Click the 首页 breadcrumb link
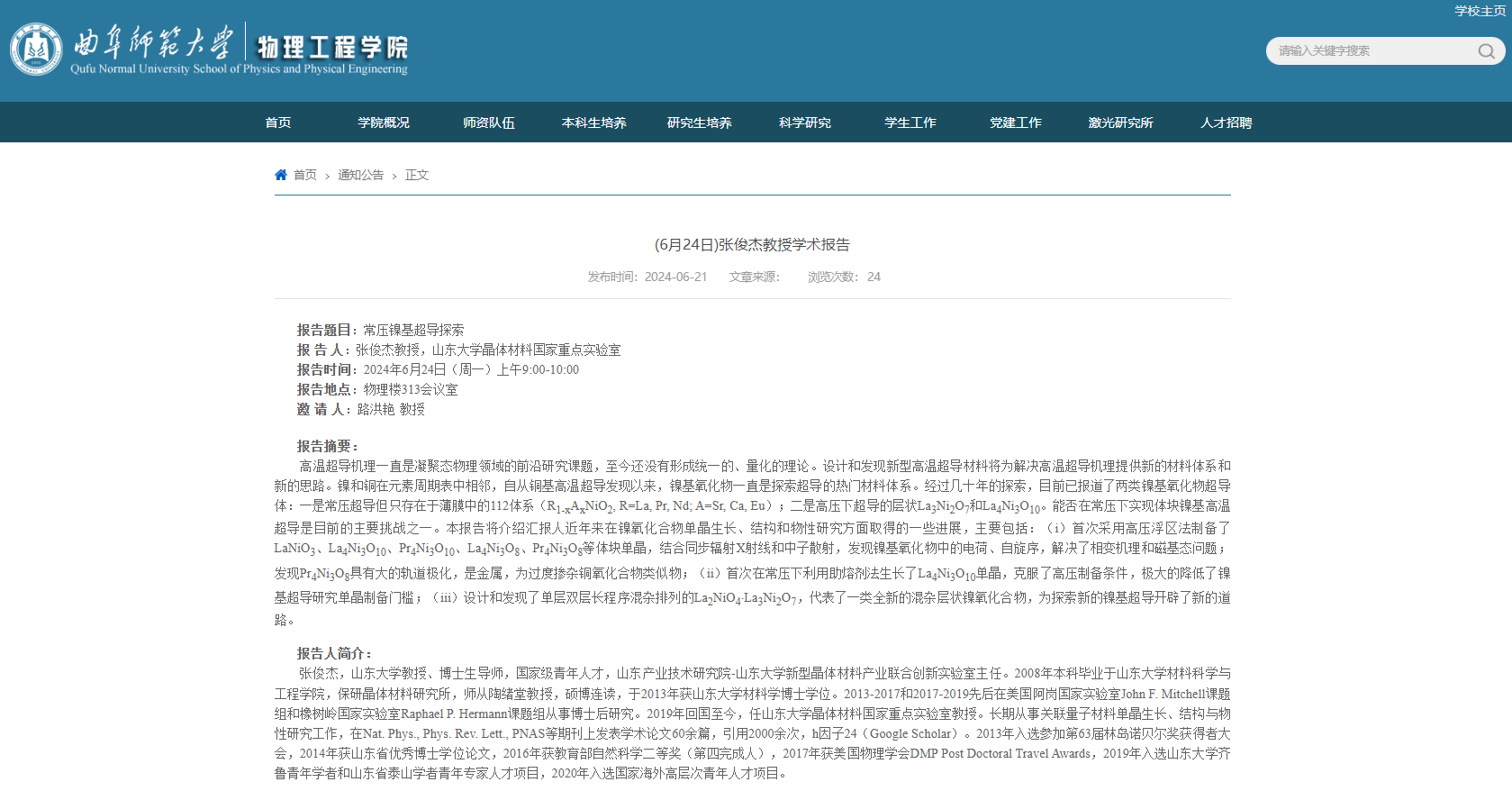 [305, 175]
